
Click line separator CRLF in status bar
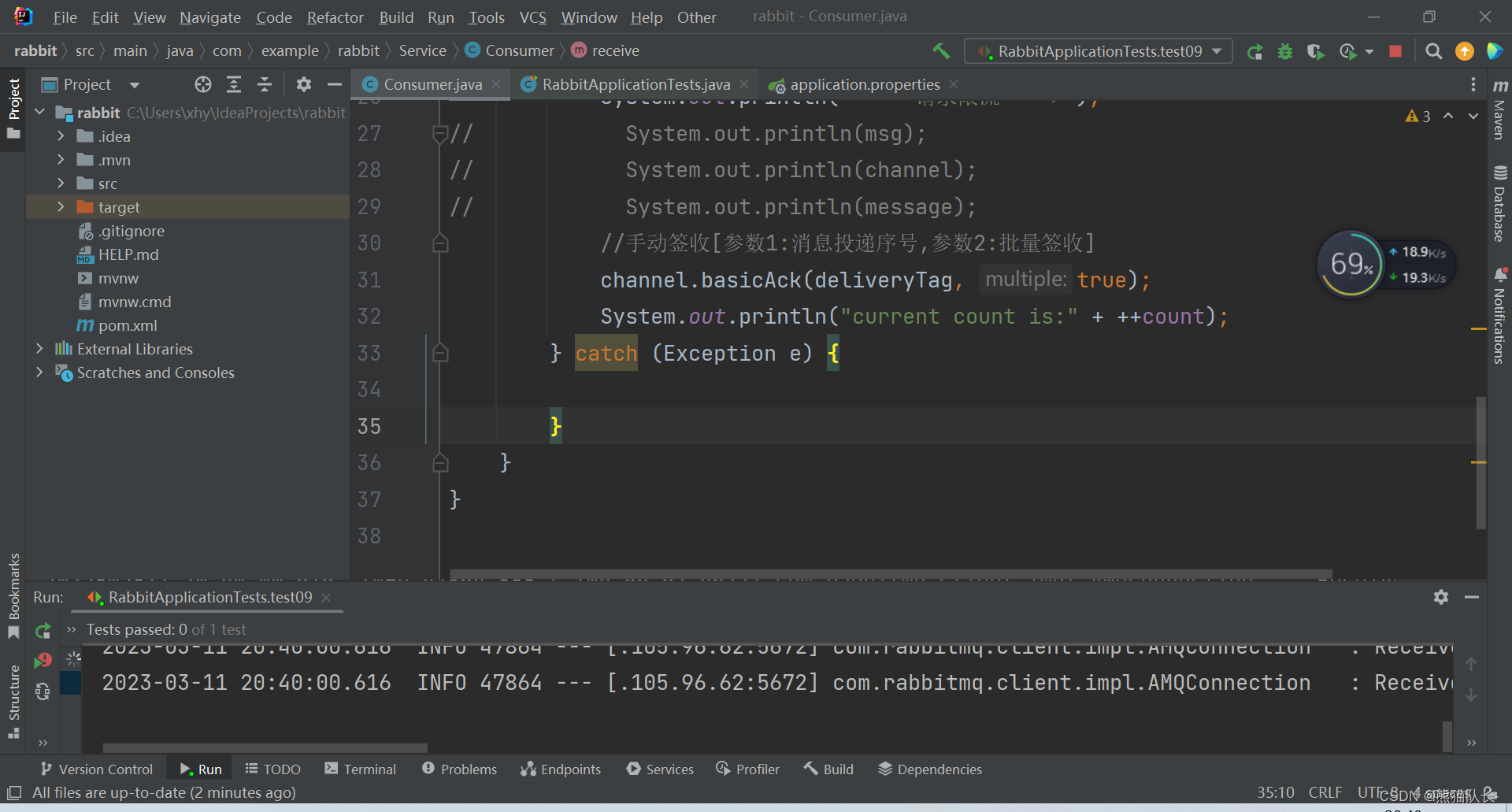point(1325,792)
